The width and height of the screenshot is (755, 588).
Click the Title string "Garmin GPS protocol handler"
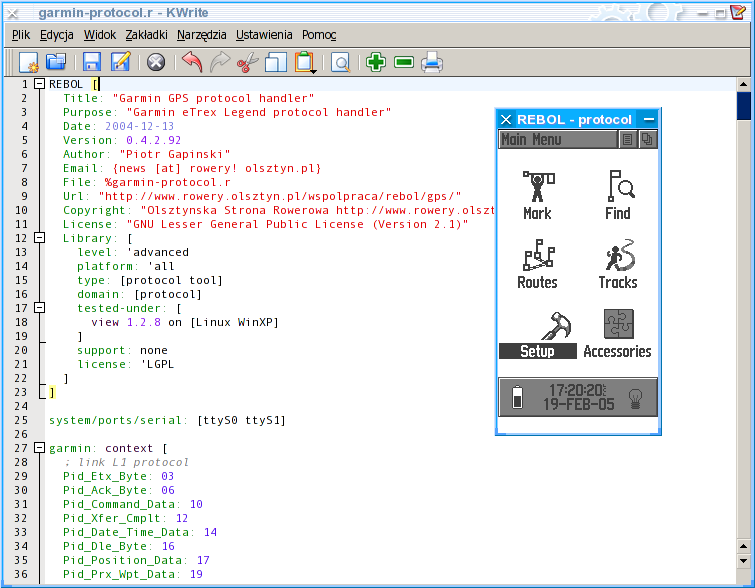[213, 98]
